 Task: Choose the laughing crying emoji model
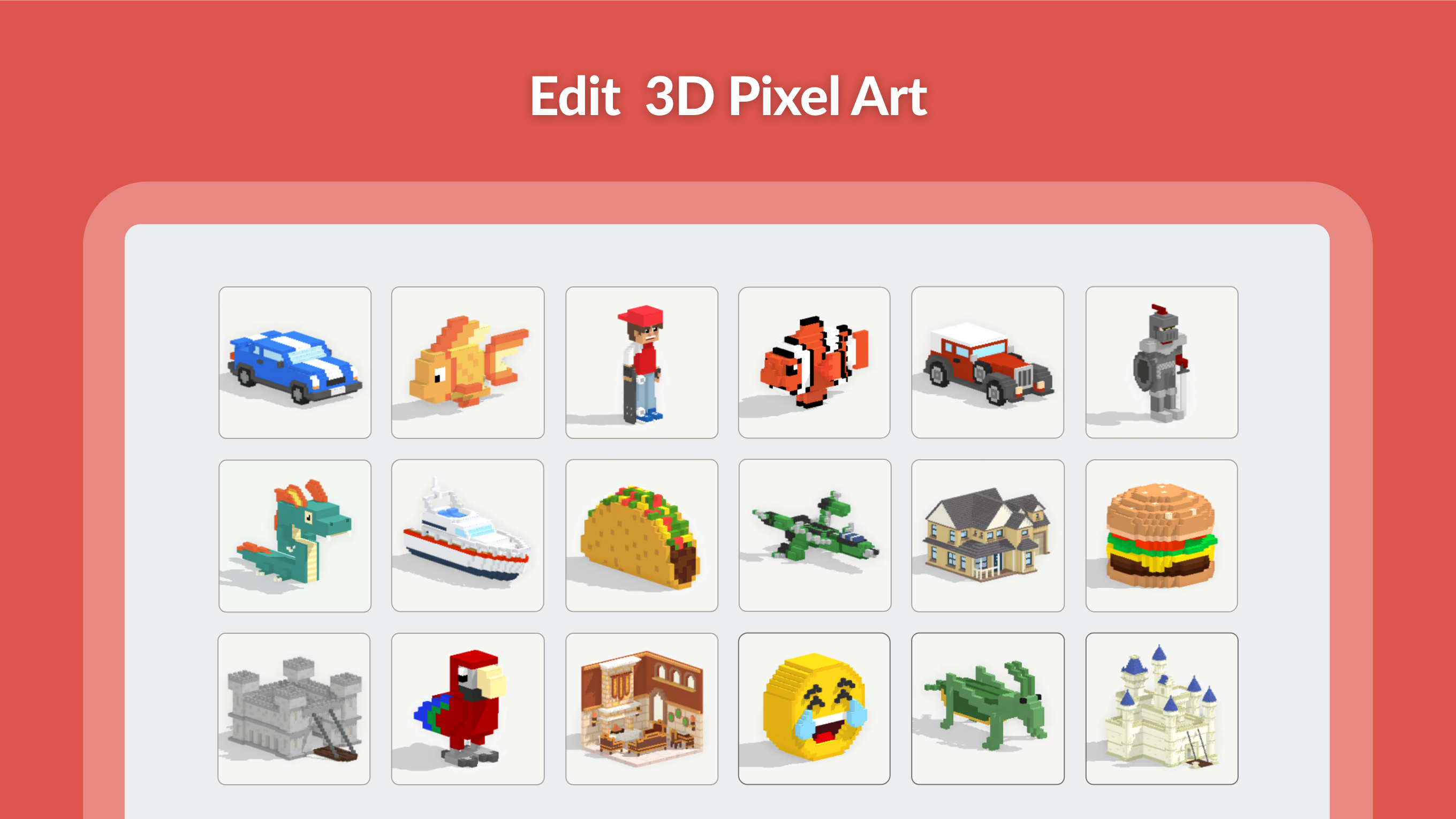coord(815,709)
